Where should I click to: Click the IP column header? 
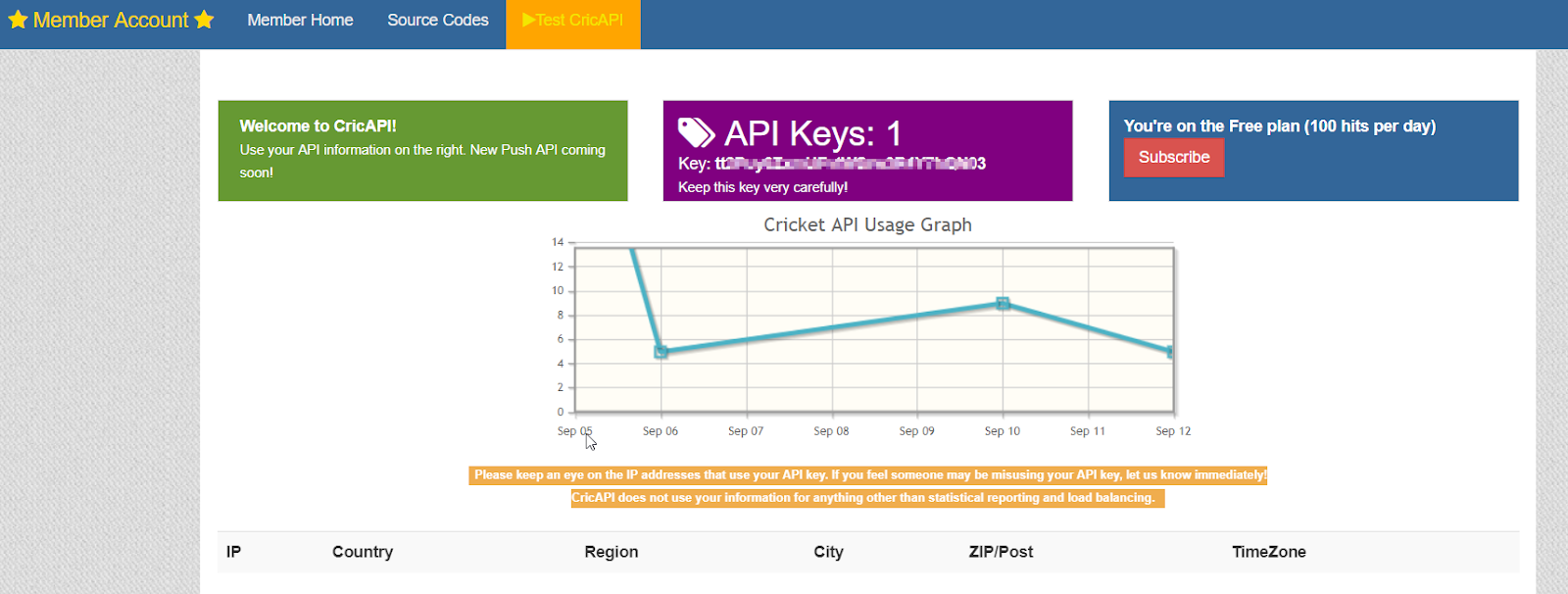[x=233, y=552]
